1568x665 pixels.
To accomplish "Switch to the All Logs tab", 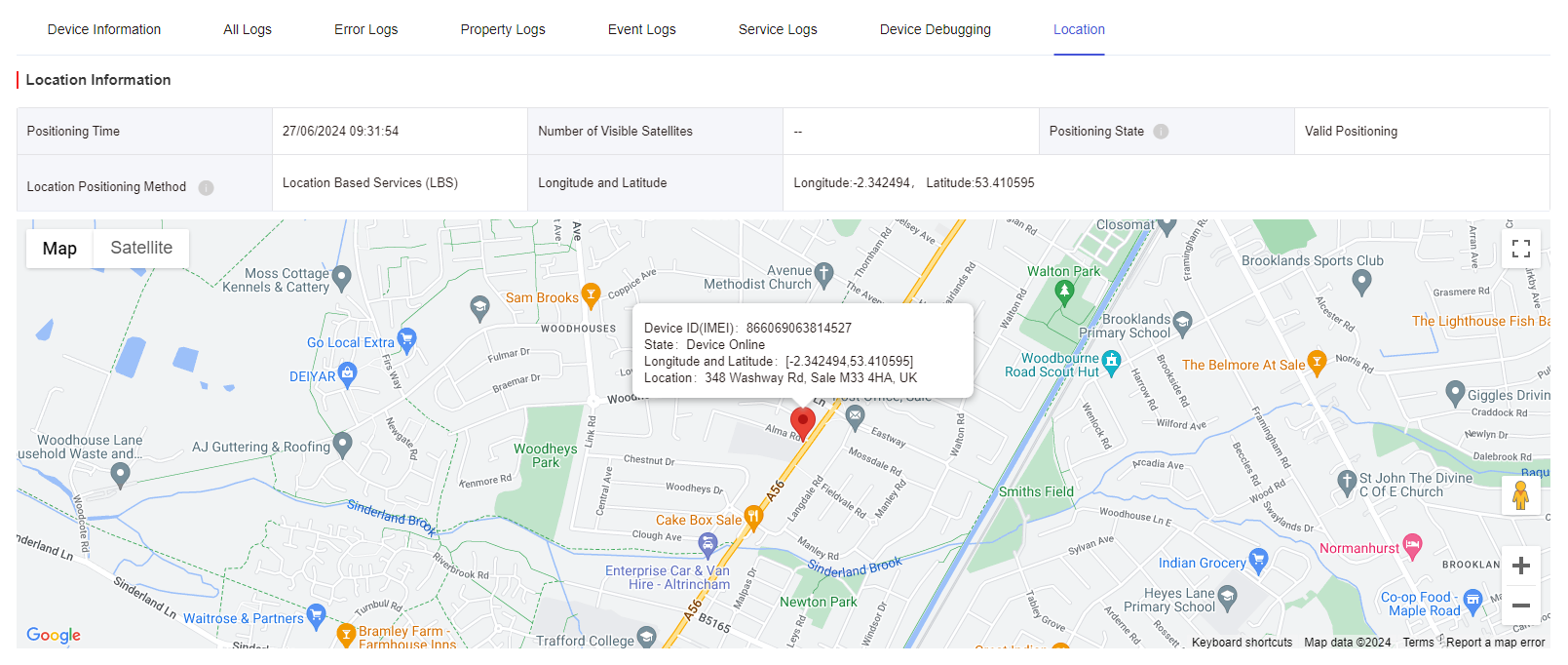I will pyautogui.click(x=248, y=29).
